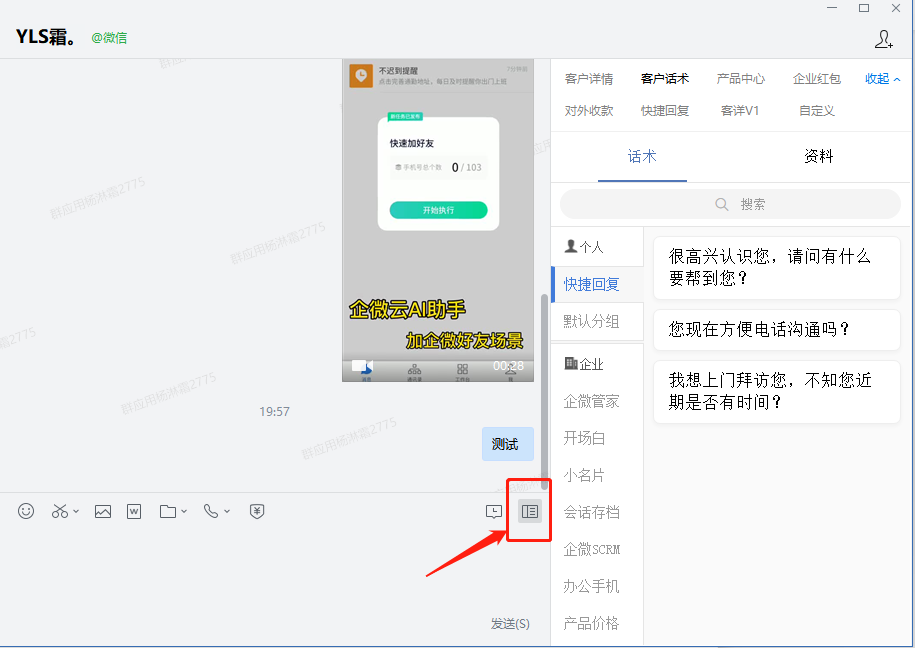Screen dimensions: 915x648
Task: Expand the folder options dropdown arrow
Action: [184, 511]
